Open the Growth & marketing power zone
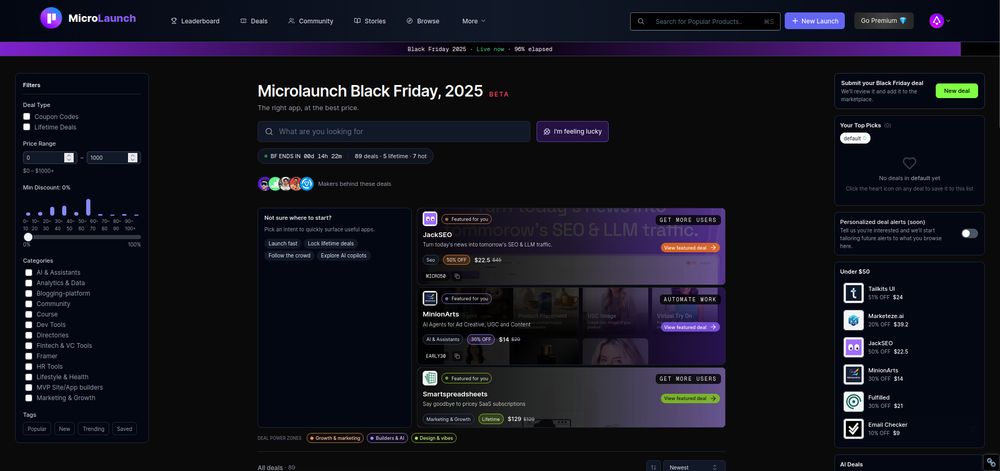 pyautogui.click(x=335, y=438)
